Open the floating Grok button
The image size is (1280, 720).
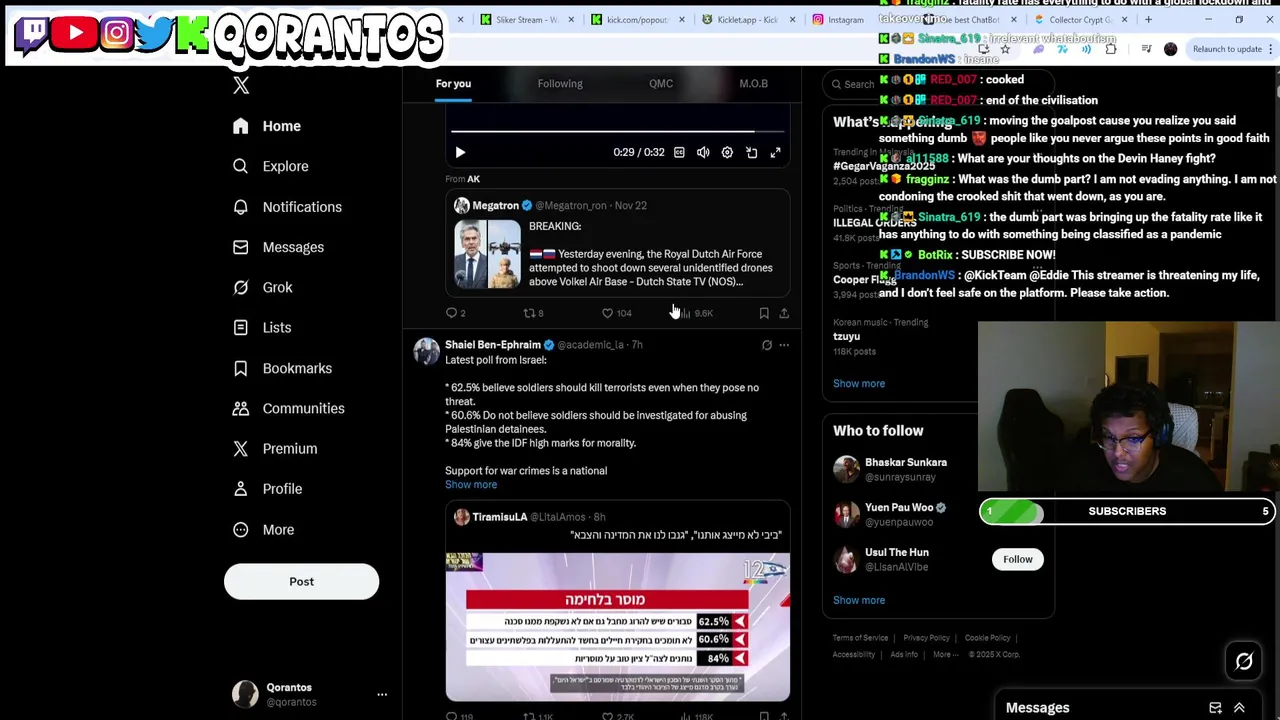[x=1244, y=661]
